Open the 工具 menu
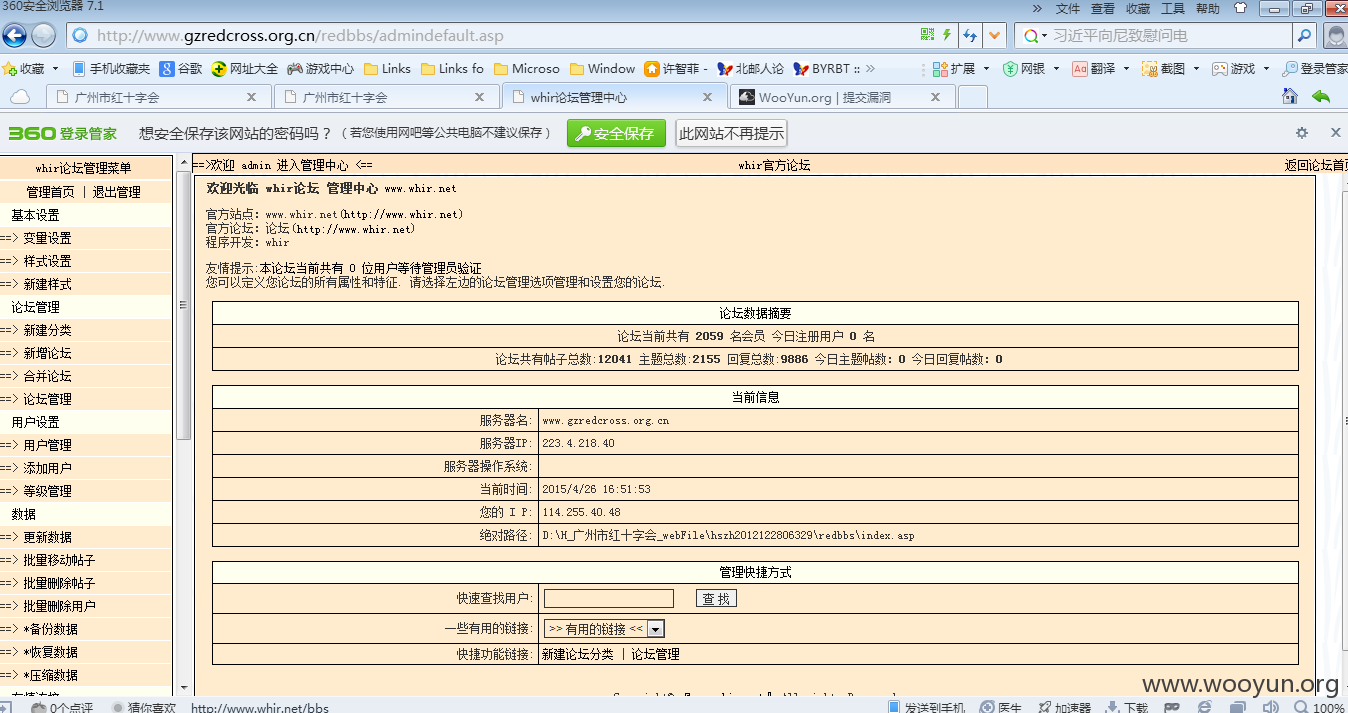Image resolution: width=1348 pixels, height=713 pixels. (1172, 8)
